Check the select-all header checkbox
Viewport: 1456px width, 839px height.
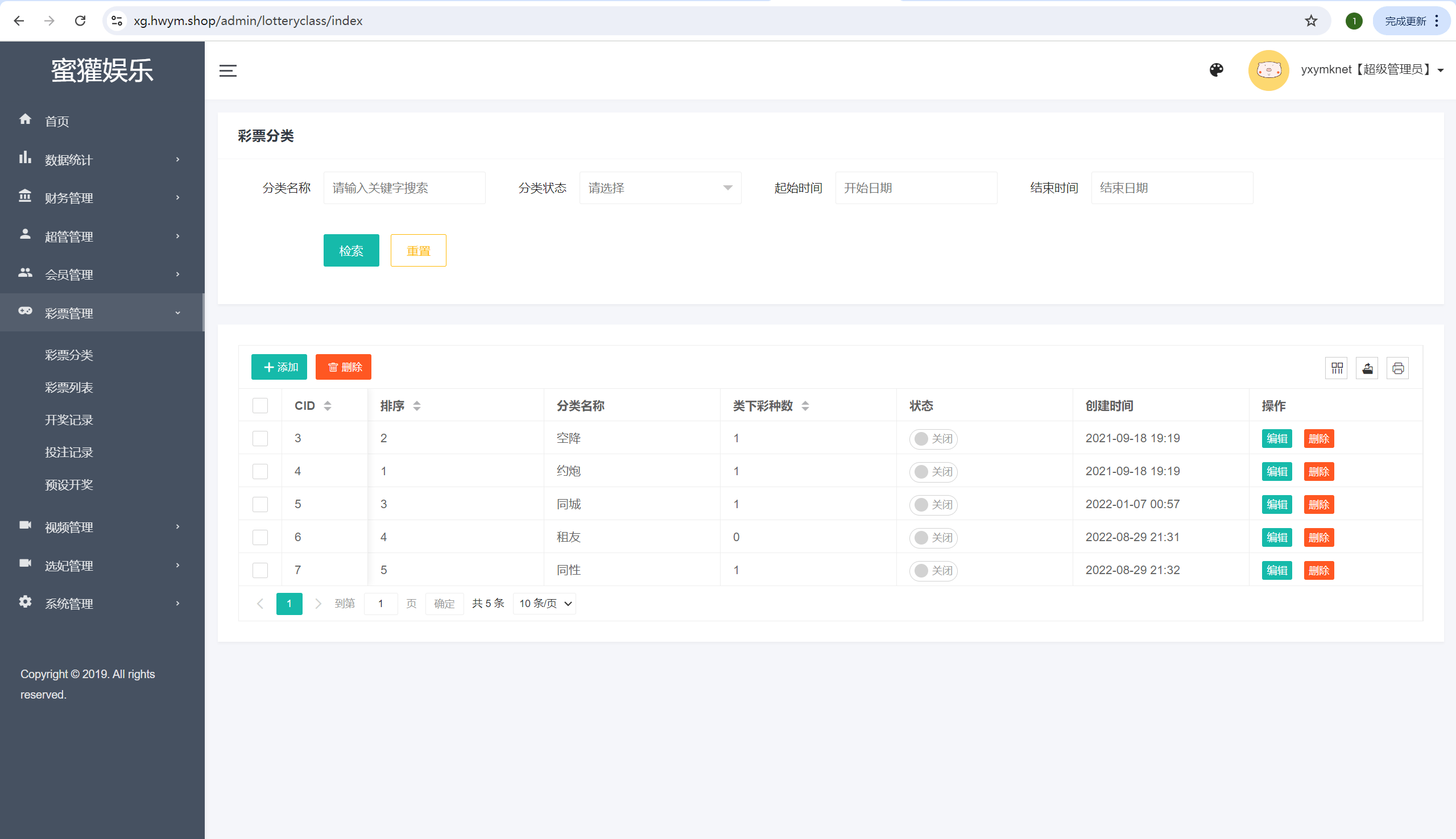click(260, 406)
